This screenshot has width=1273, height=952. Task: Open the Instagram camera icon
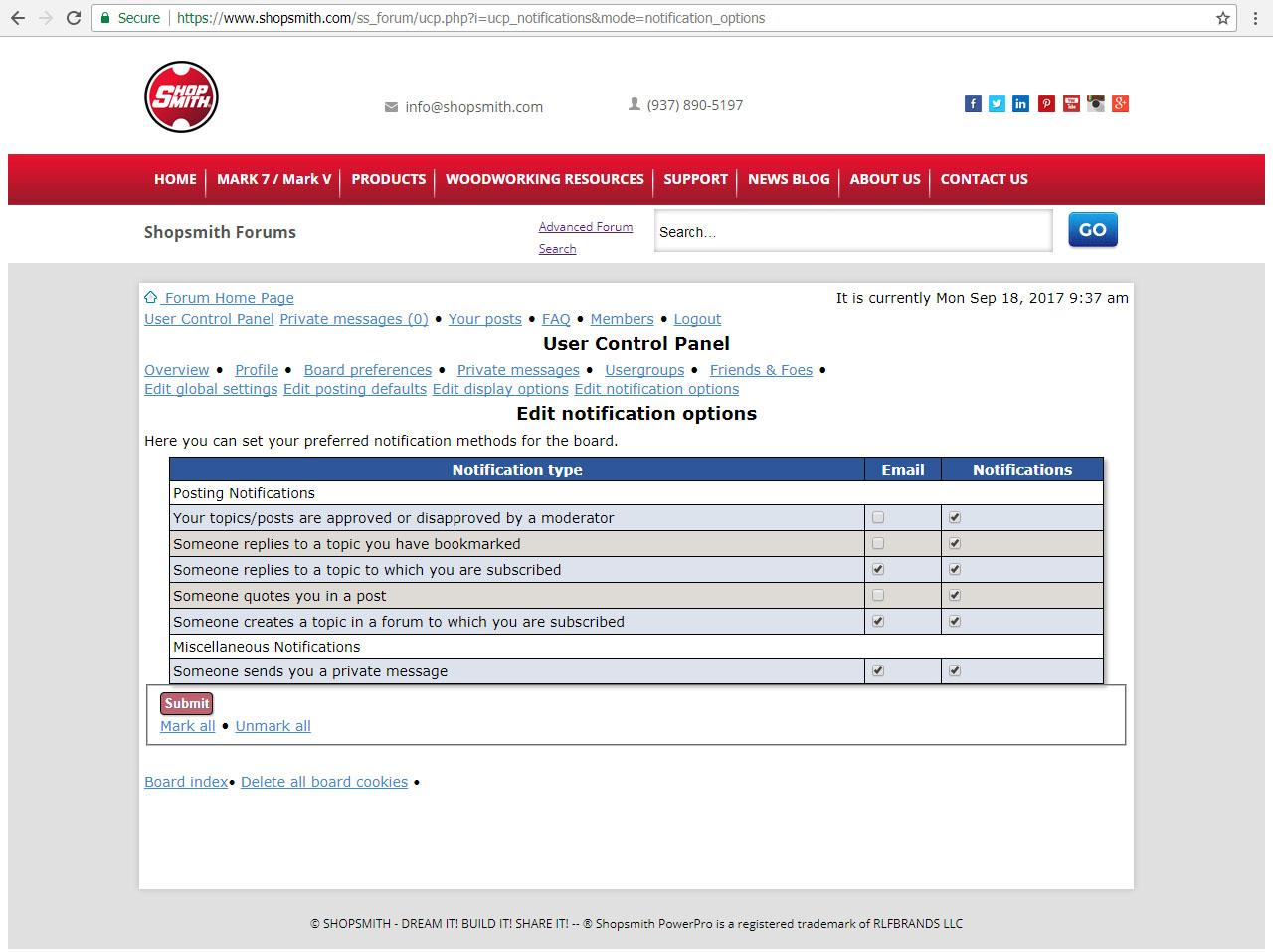click(1096, 104)
